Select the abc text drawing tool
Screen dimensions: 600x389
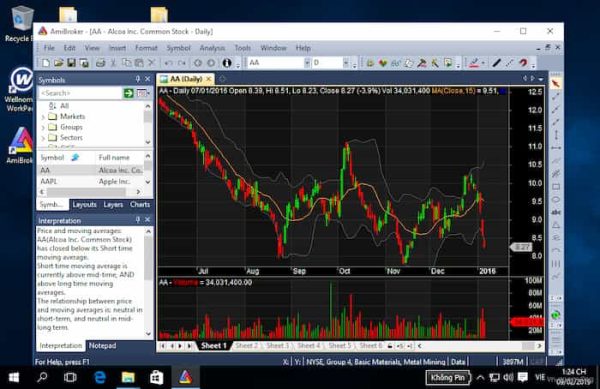click(556, 212)
